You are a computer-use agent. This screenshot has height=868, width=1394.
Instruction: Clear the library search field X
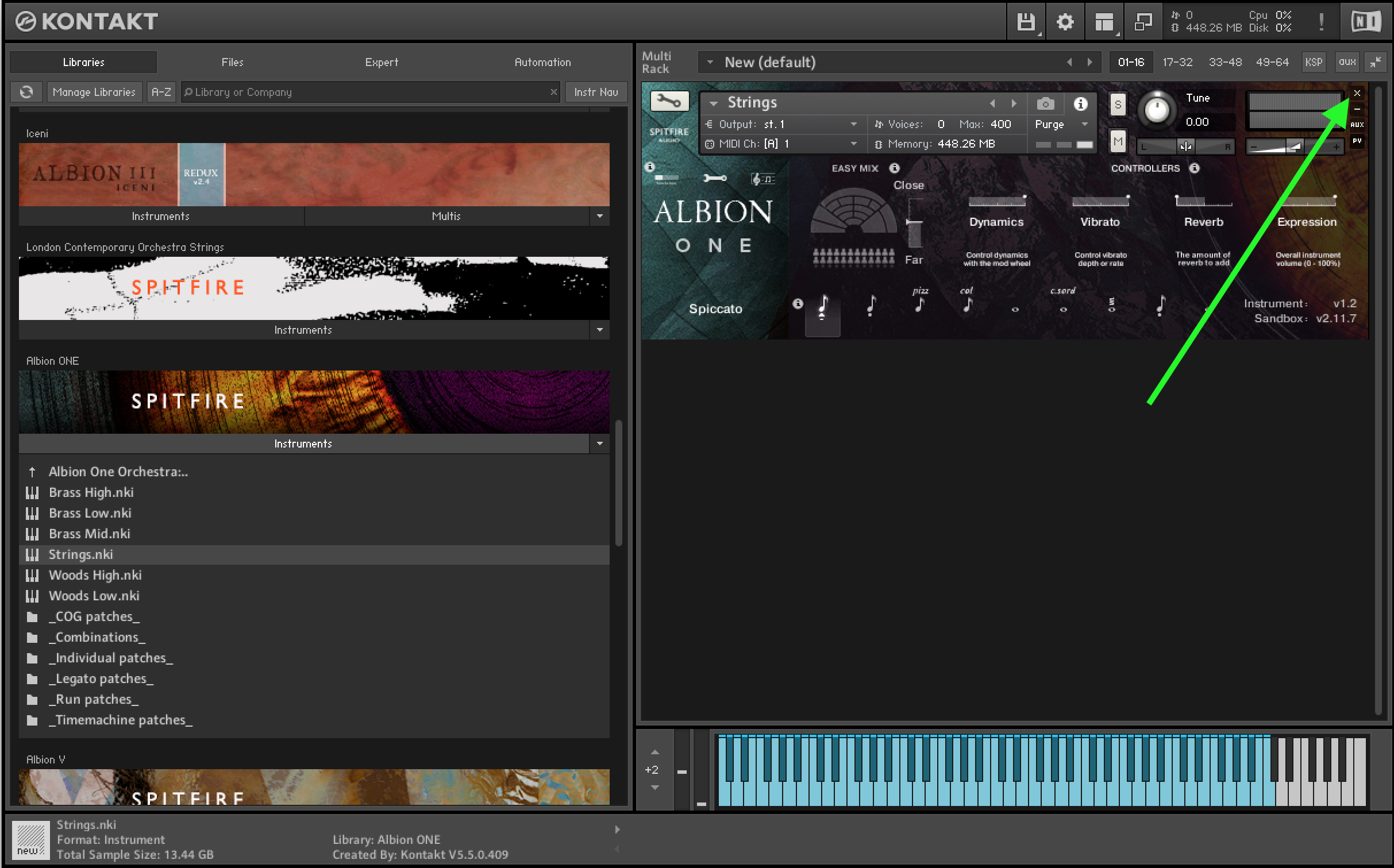553,92
